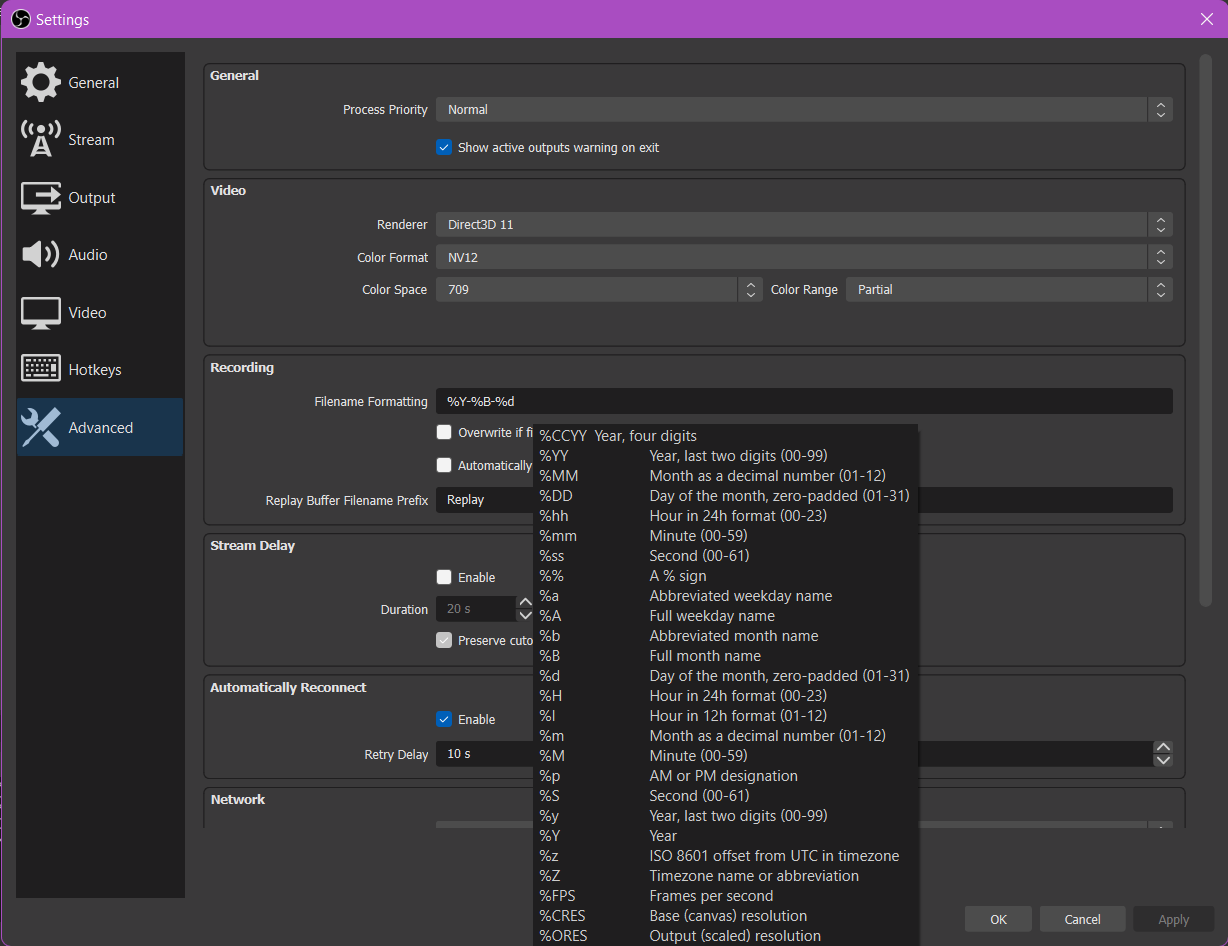
Task: Switch to the Hotkeys tab label
Action: click(x=95, y=370)
